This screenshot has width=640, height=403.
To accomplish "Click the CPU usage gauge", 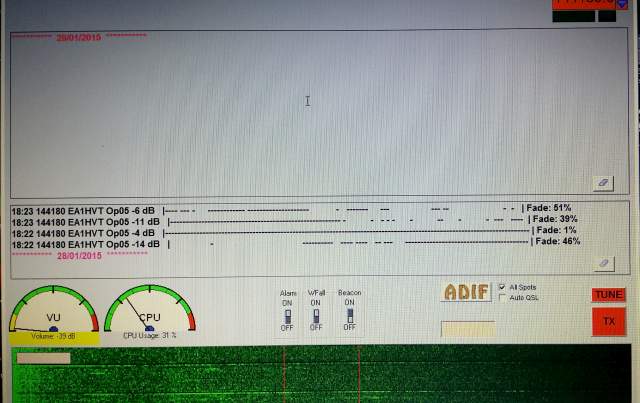I will pos(149,311).
